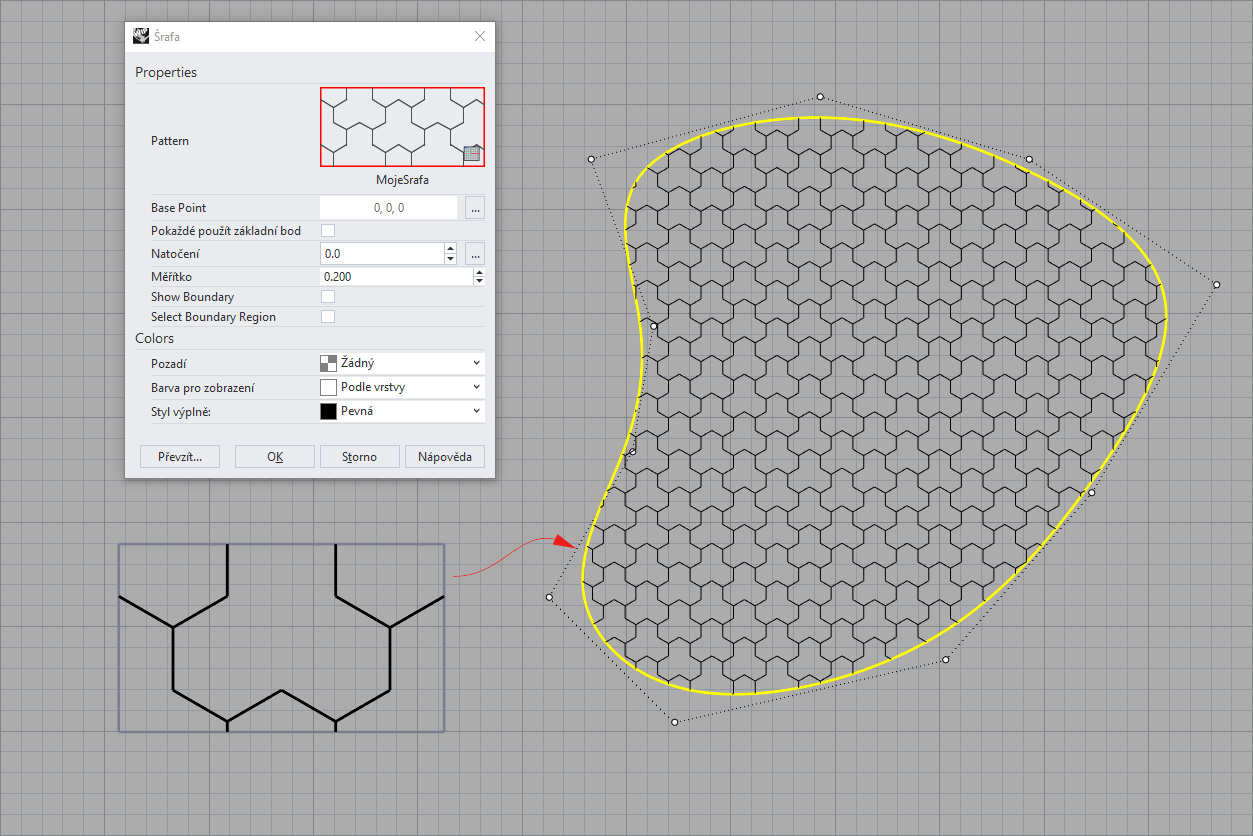Click the browse button beside Base Point
The image size is (1253, 836).
(475, 208)
